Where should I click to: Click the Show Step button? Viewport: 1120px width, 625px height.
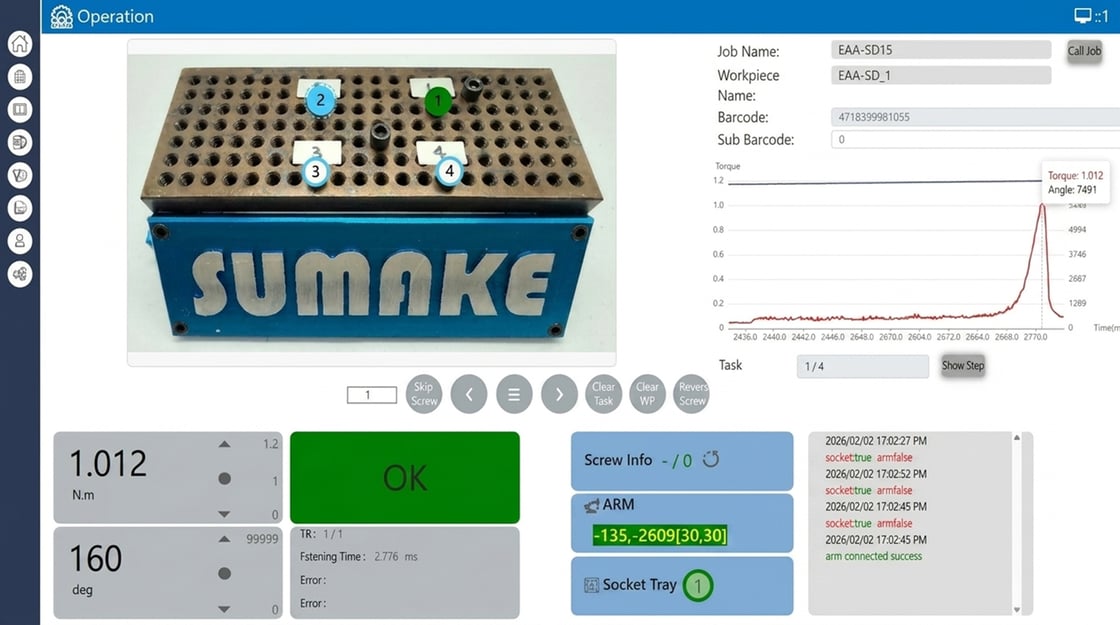pos(963,366)
